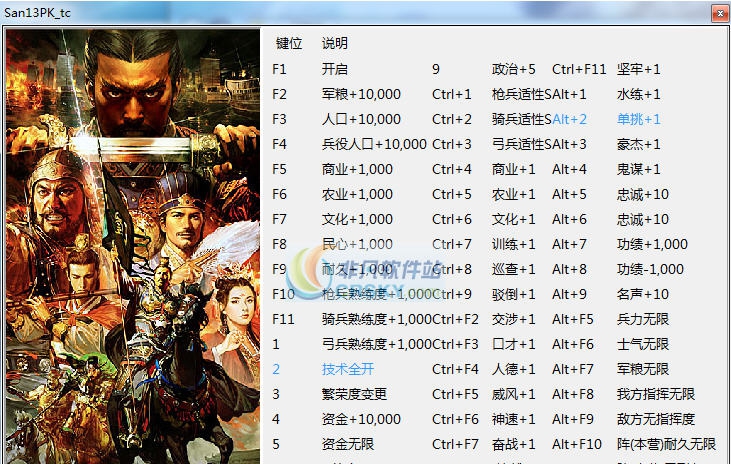Click '忠诚+10' beside Alt+6
The height and width of the screenshot is (464, 731).
point(642,219)
